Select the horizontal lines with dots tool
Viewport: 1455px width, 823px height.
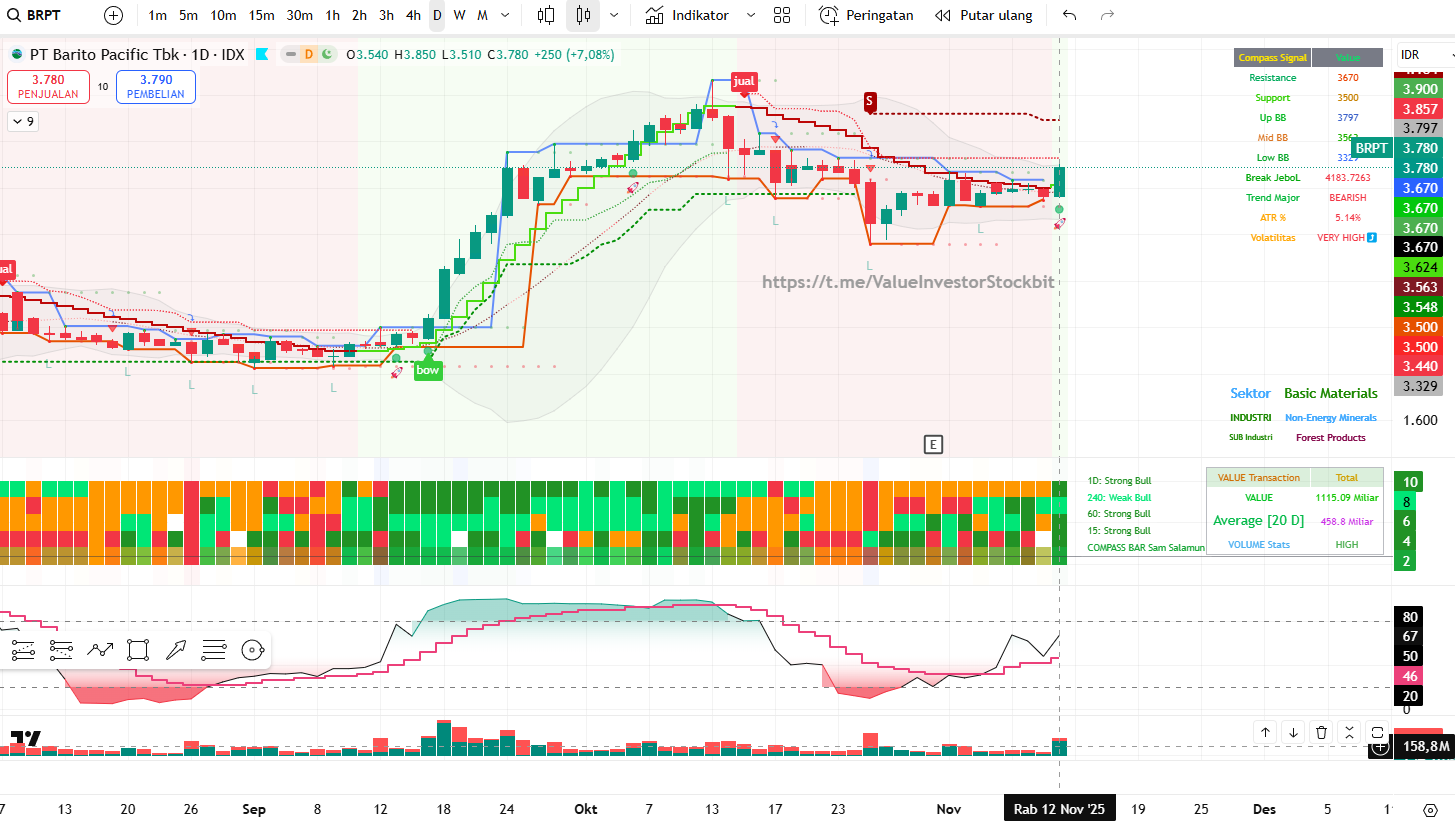(214, 651)
